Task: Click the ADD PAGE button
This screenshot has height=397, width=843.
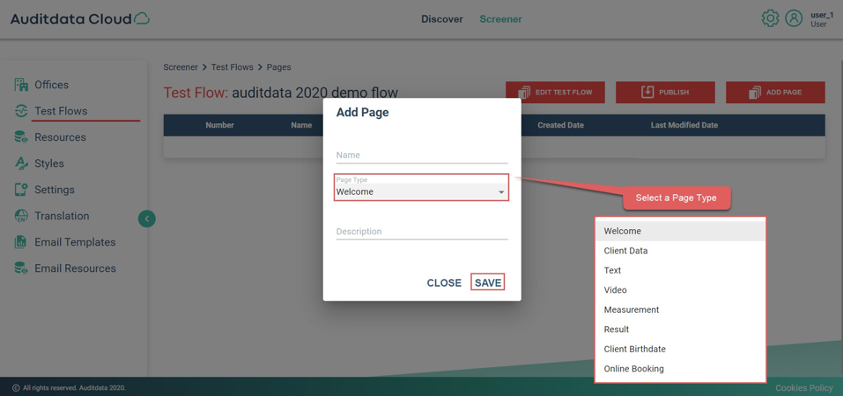Action: tap(775, 92)
